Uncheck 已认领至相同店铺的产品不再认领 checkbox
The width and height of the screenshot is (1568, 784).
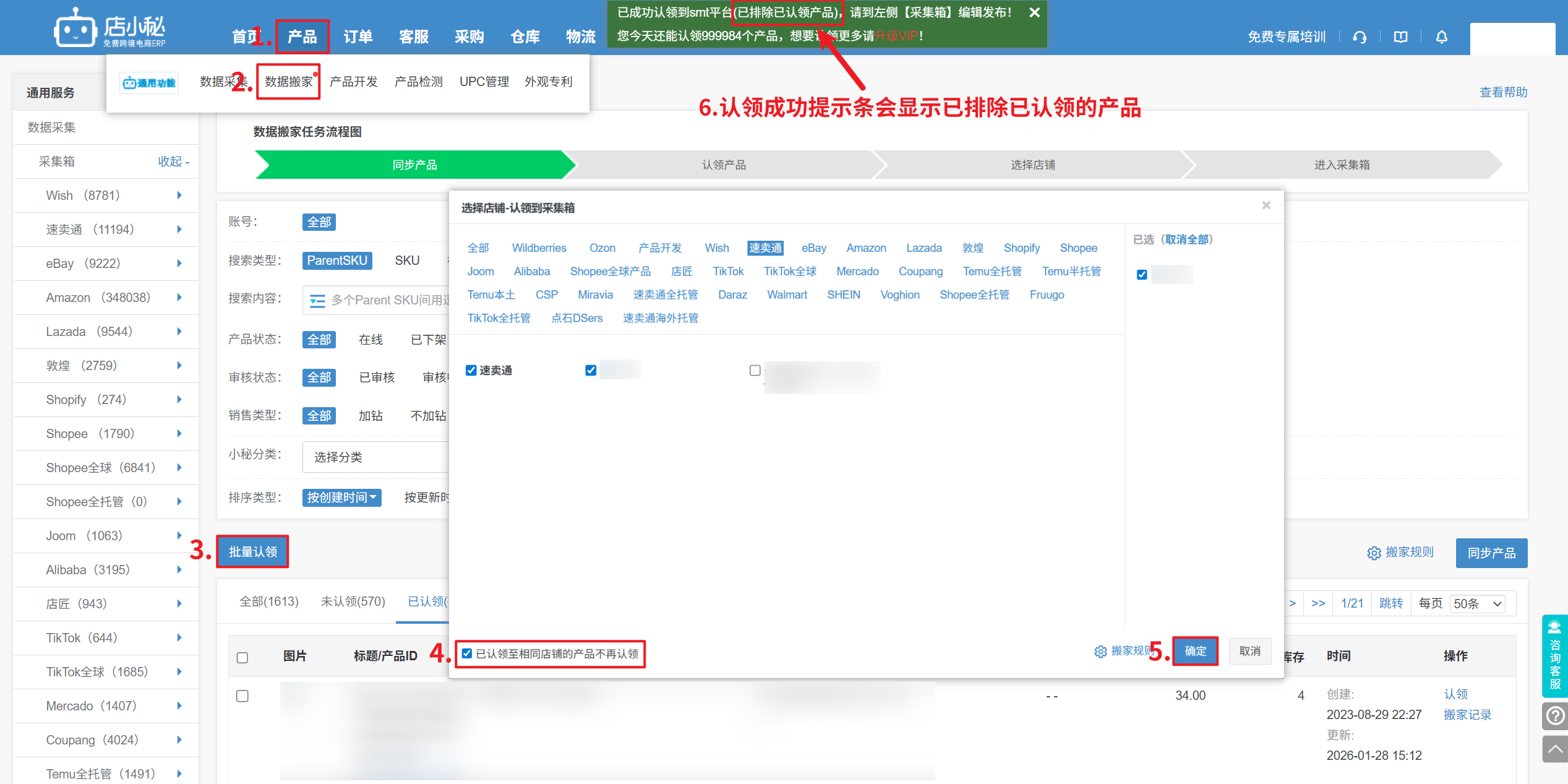tap(467, 653)
